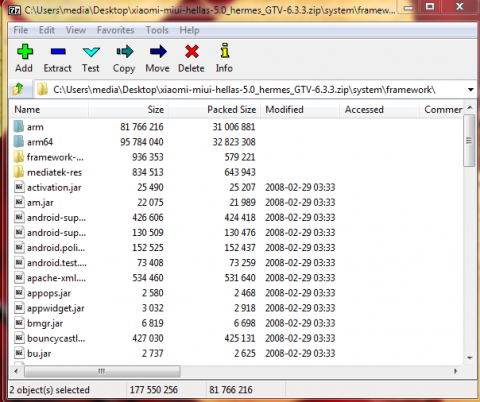Click the horizontal scrollbar thumb
The width and height of the screenshot is (480, 402).
[102, 371]
